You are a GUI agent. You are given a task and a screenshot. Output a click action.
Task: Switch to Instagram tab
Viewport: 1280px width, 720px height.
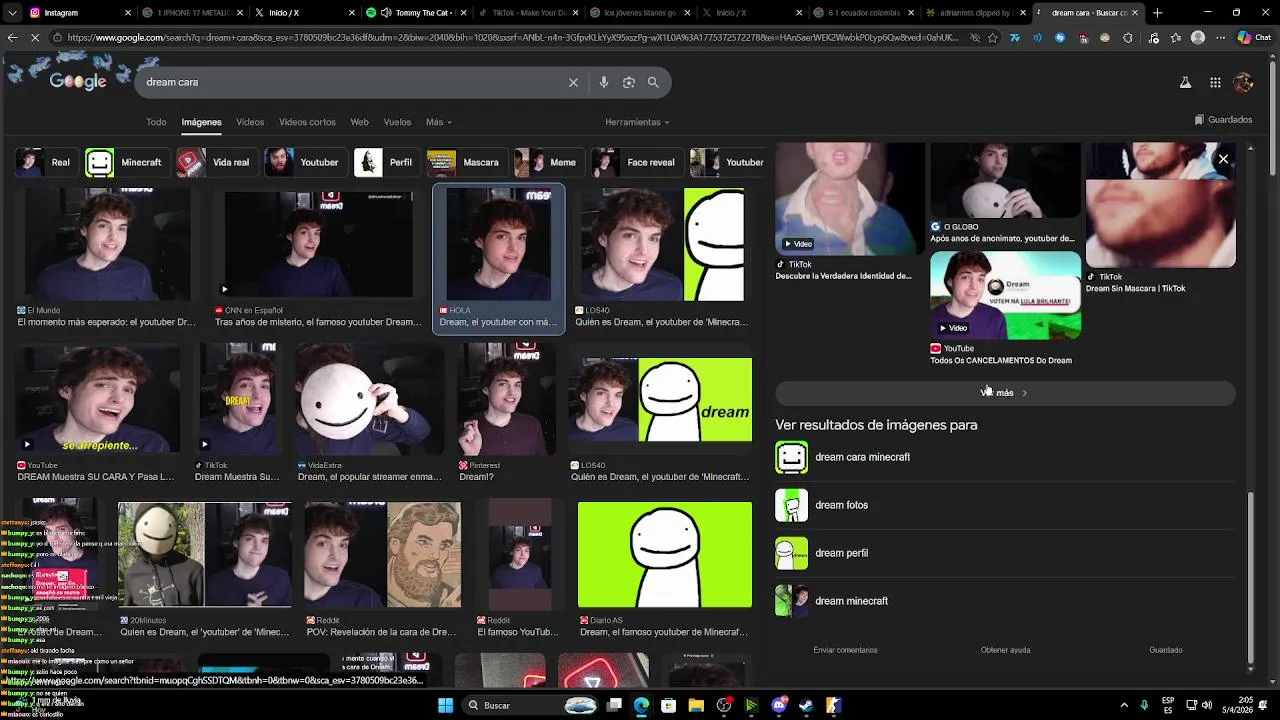[80, 13]
